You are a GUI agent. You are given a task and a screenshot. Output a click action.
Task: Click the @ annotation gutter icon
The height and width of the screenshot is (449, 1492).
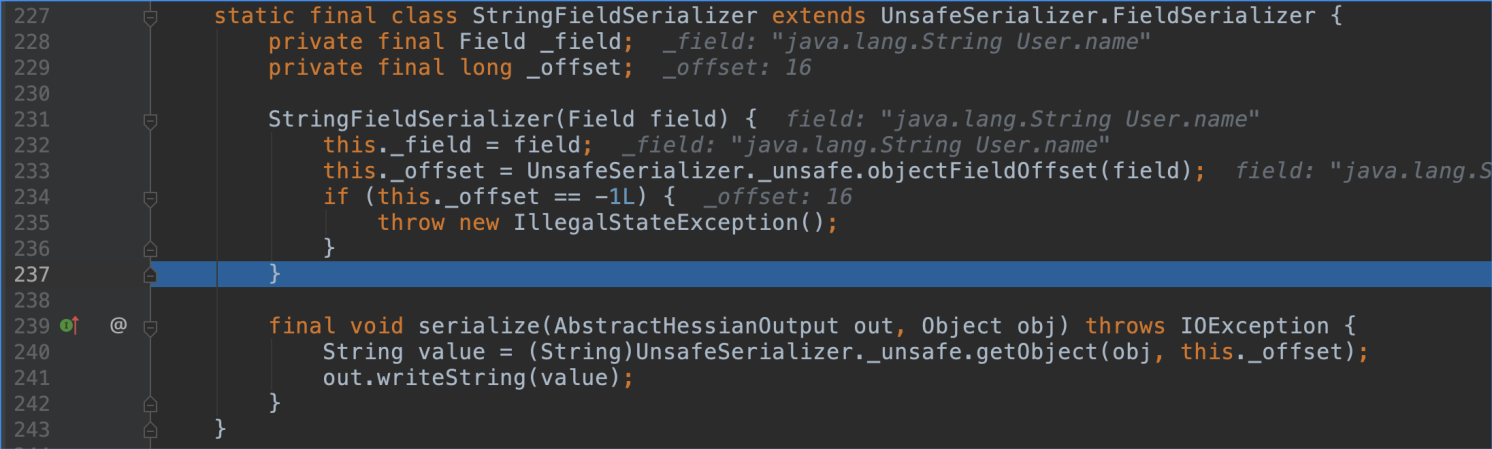(x=118, y=325)
